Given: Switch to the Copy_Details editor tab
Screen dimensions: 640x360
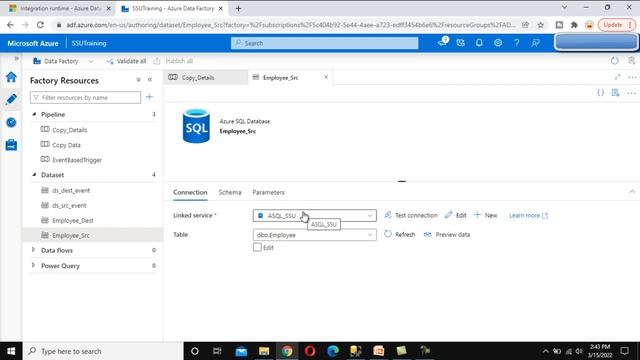Looking at the screenshot, I should tap(206, 77).
